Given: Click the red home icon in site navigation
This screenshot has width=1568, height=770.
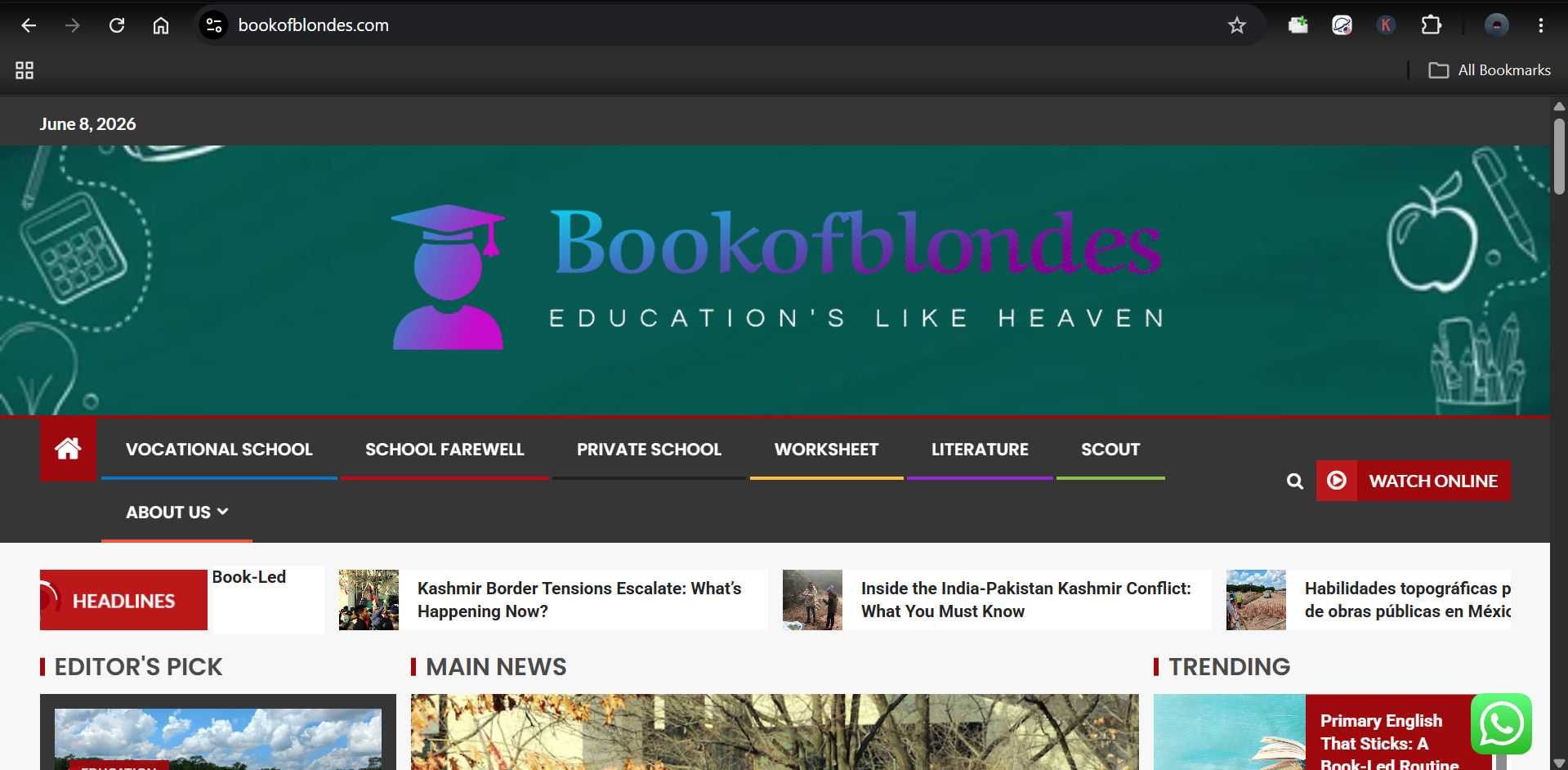Looking at the screenshot, I should click(68, 449).
